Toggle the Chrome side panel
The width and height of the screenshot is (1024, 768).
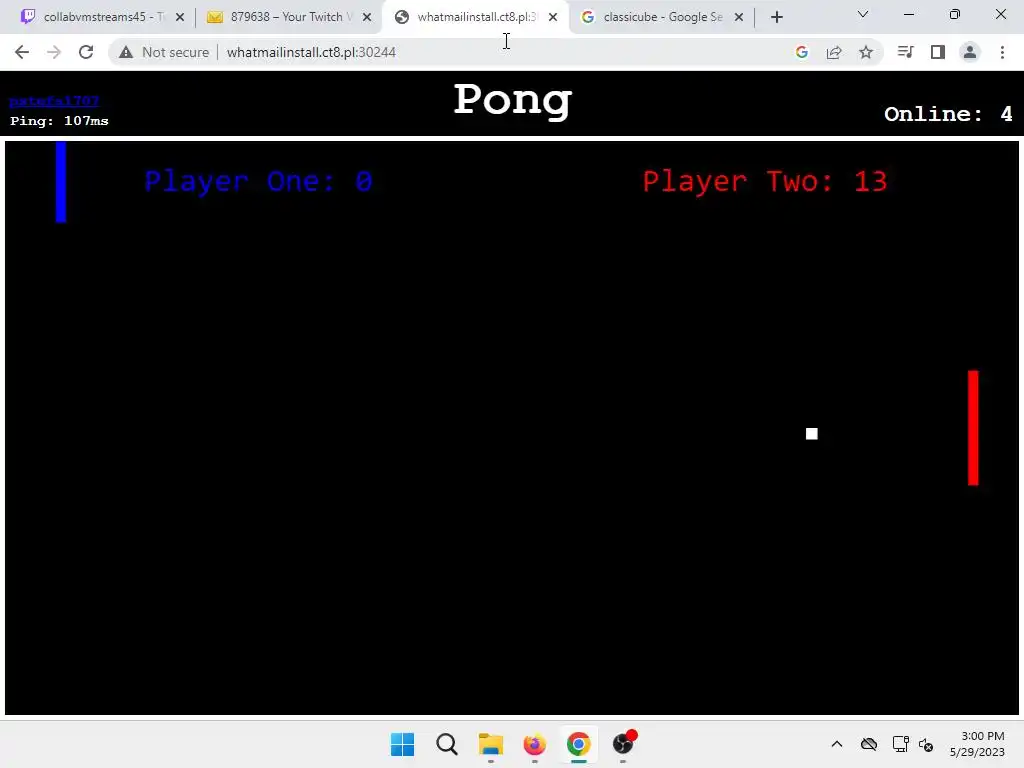(x=938, y=52)
